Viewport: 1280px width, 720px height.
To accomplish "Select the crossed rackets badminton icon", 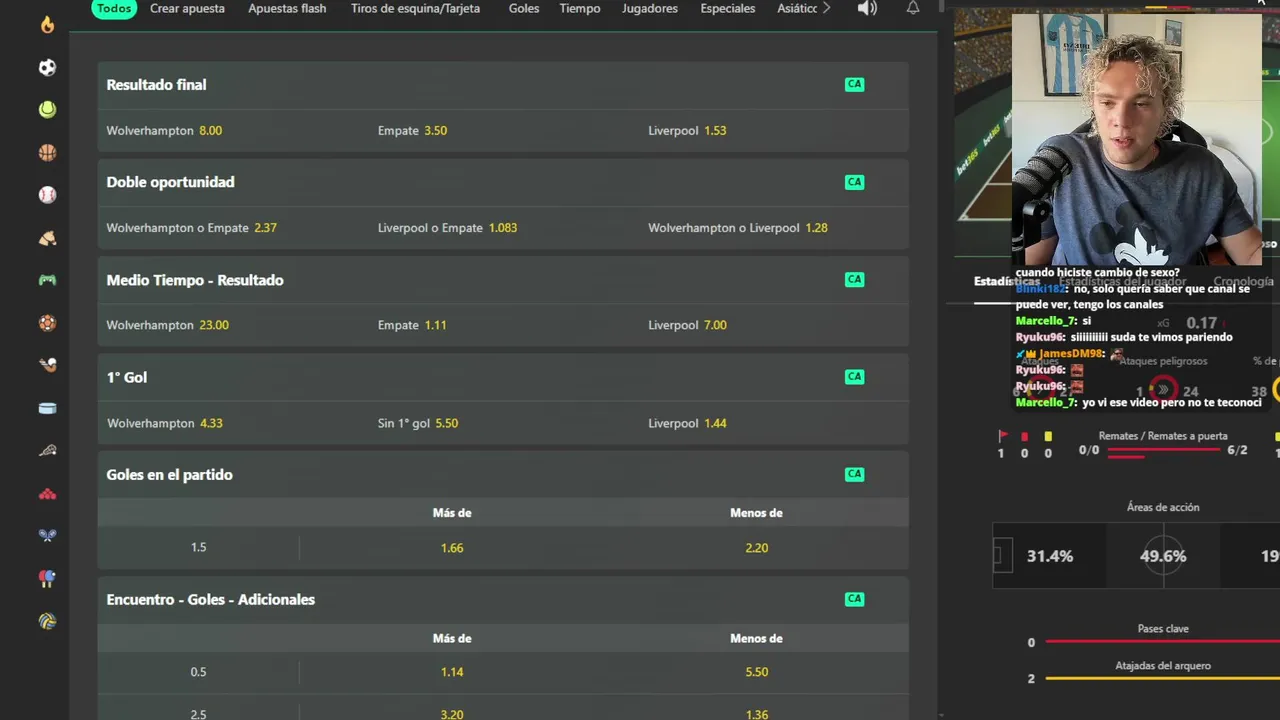I will point(47,535).
